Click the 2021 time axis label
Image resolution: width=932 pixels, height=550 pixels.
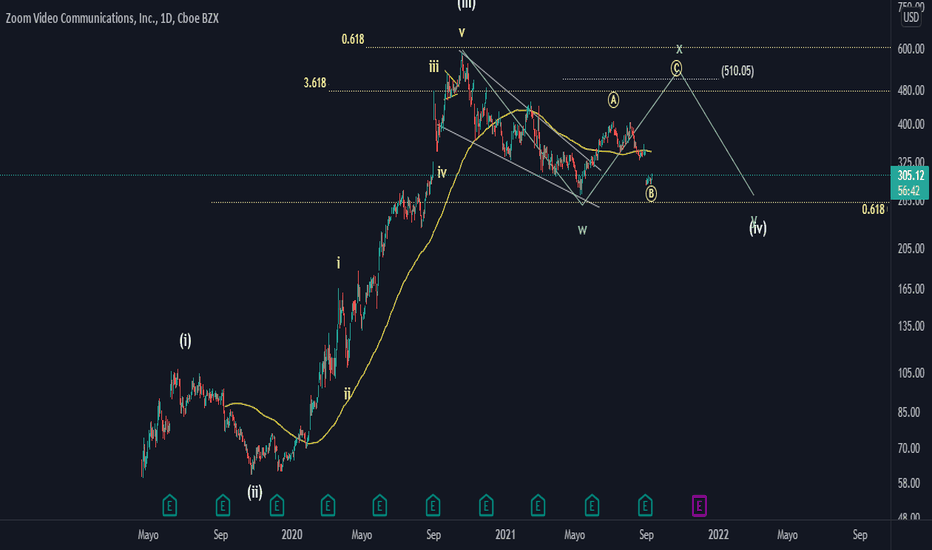click(x=505, y=535)
